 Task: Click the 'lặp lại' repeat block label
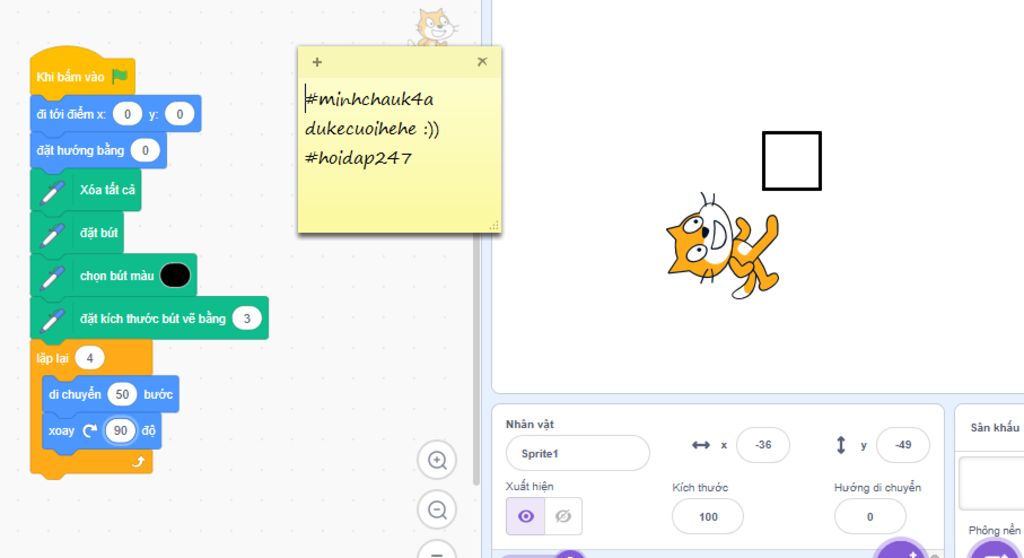[x=52, y=358]
